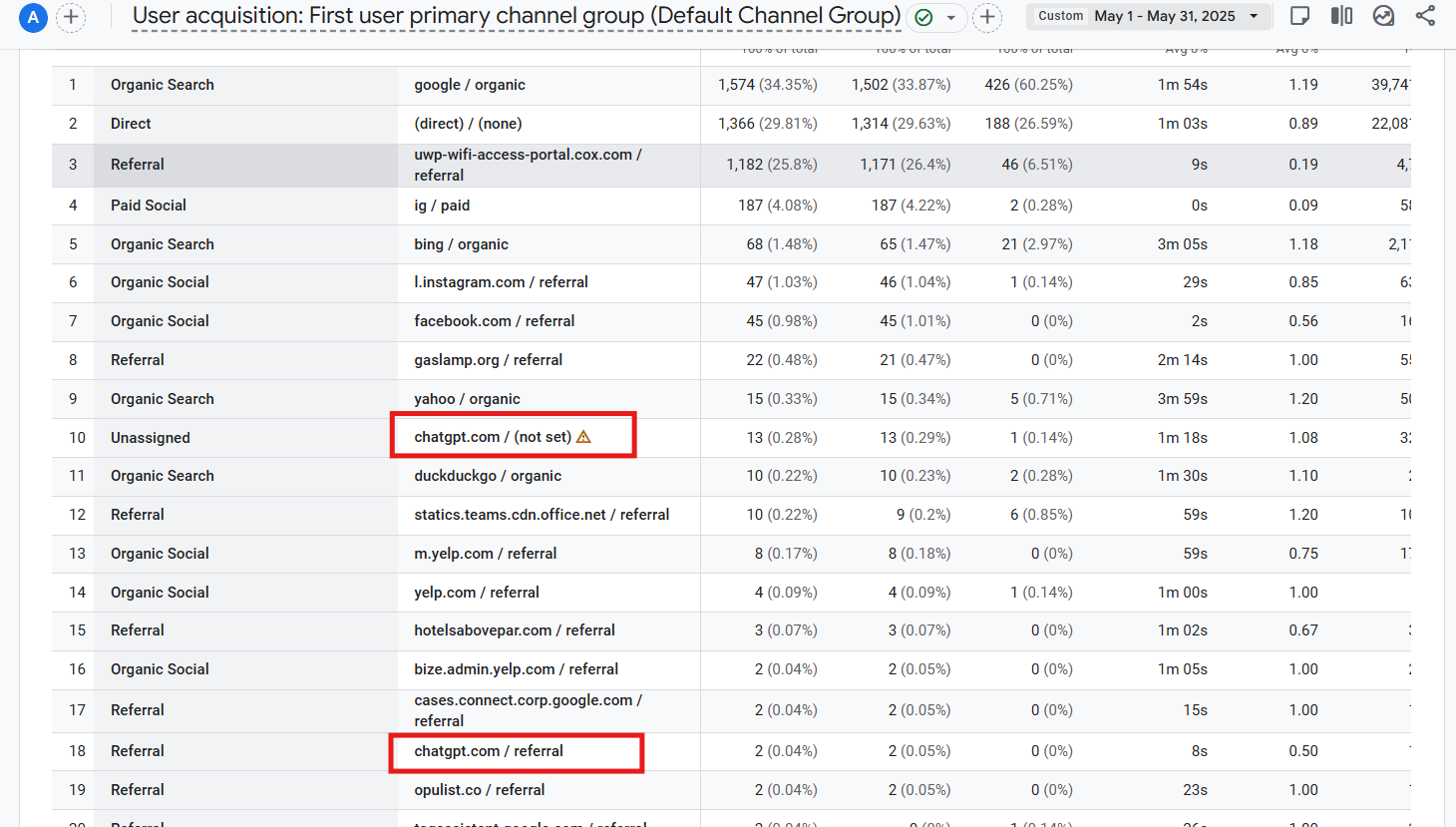Click 'Referral' channel in row 8

tap(138, 360)
